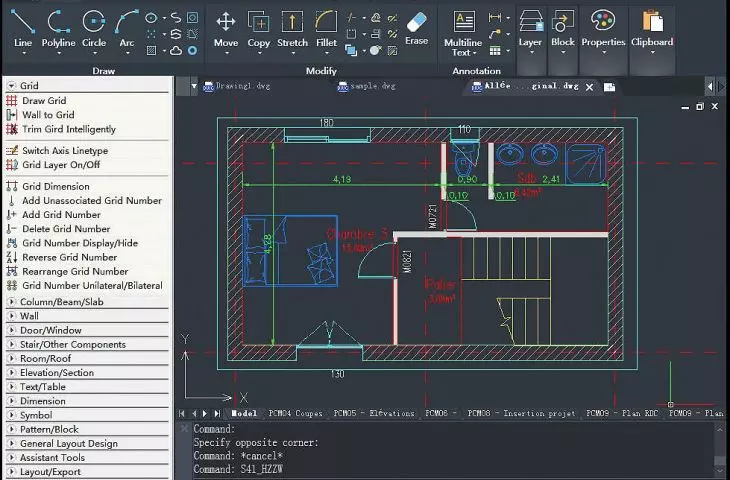The image size is (730, 480).
Task: Open Multiline Text dropdown arrow
Action: [474, 53]
